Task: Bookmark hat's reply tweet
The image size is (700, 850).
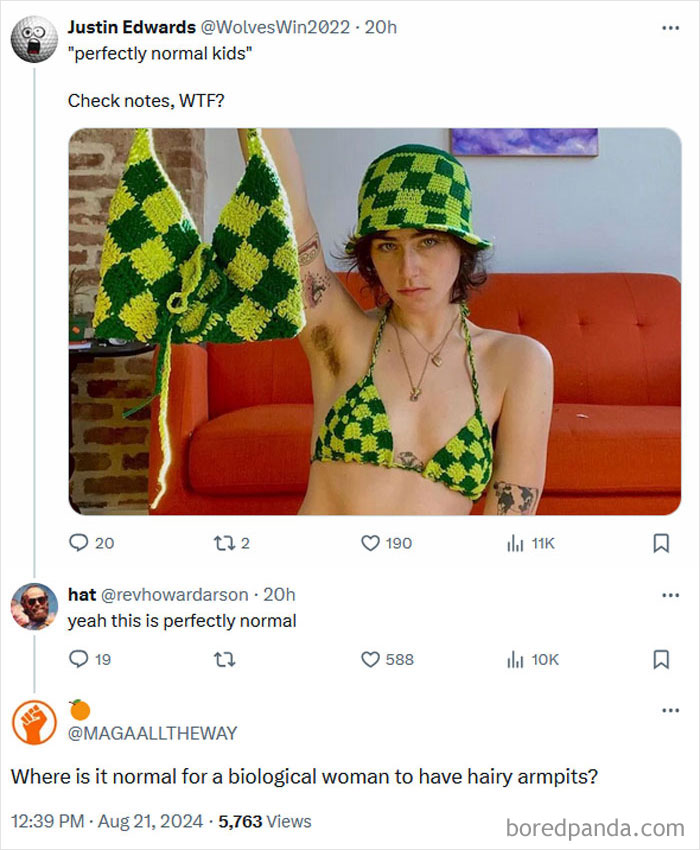Action: (661, 659)
